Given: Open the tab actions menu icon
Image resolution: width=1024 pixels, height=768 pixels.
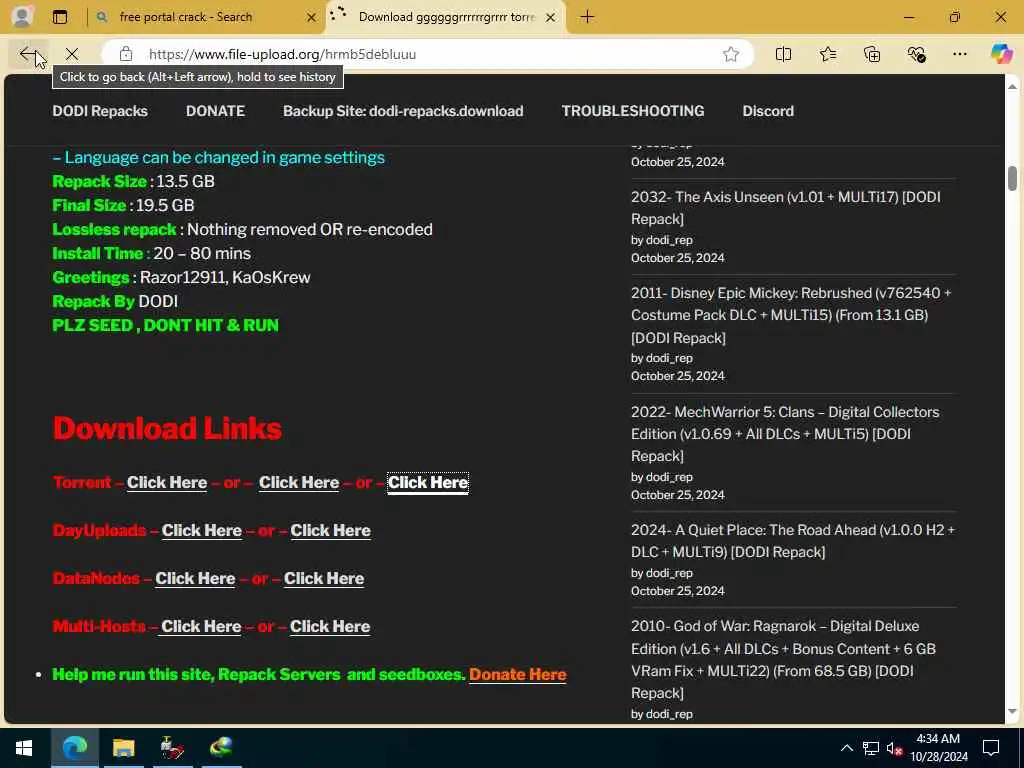Looking at the screenshot, I should click(59, 17).
